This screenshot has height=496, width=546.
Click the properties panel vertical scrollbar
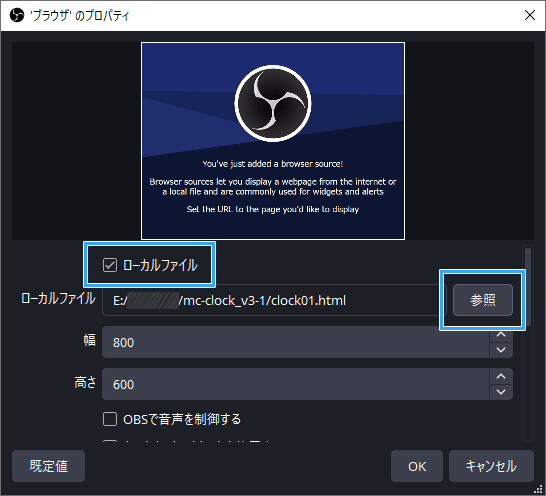point(528,287)
